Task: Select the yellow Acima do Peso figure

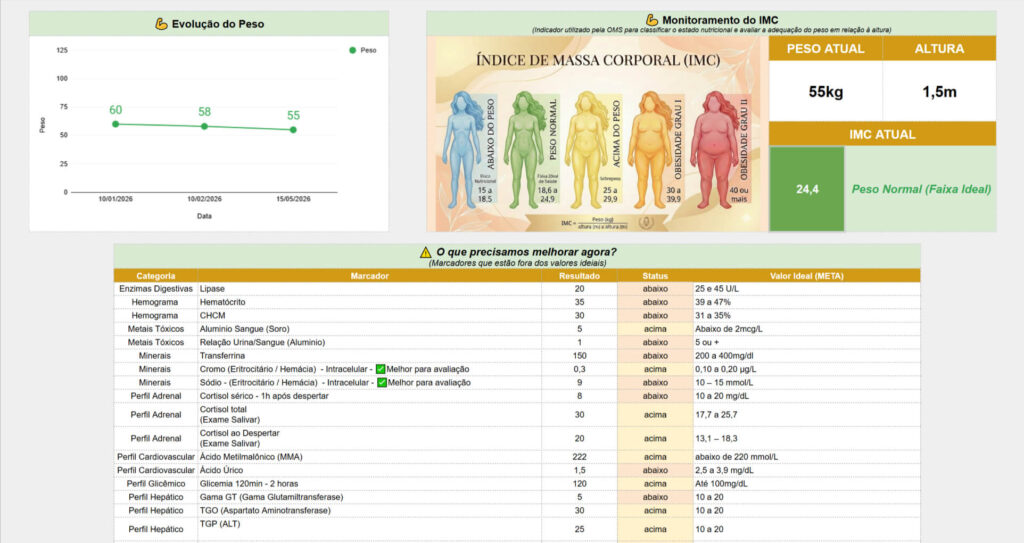Action: click(588, 149)
